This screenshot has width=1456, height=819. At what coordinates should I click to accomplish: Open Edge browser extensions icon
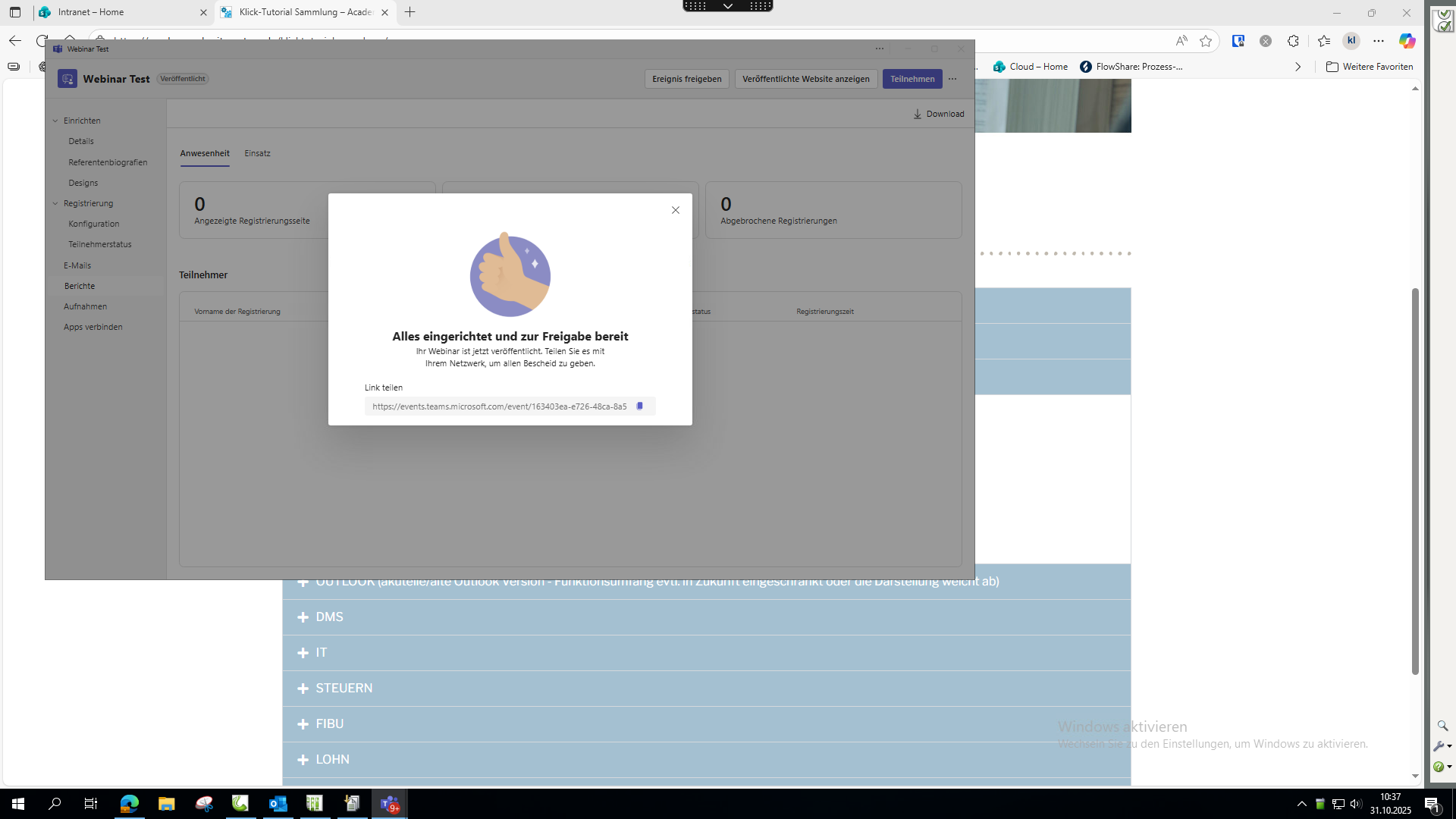tap(1293, 41)
